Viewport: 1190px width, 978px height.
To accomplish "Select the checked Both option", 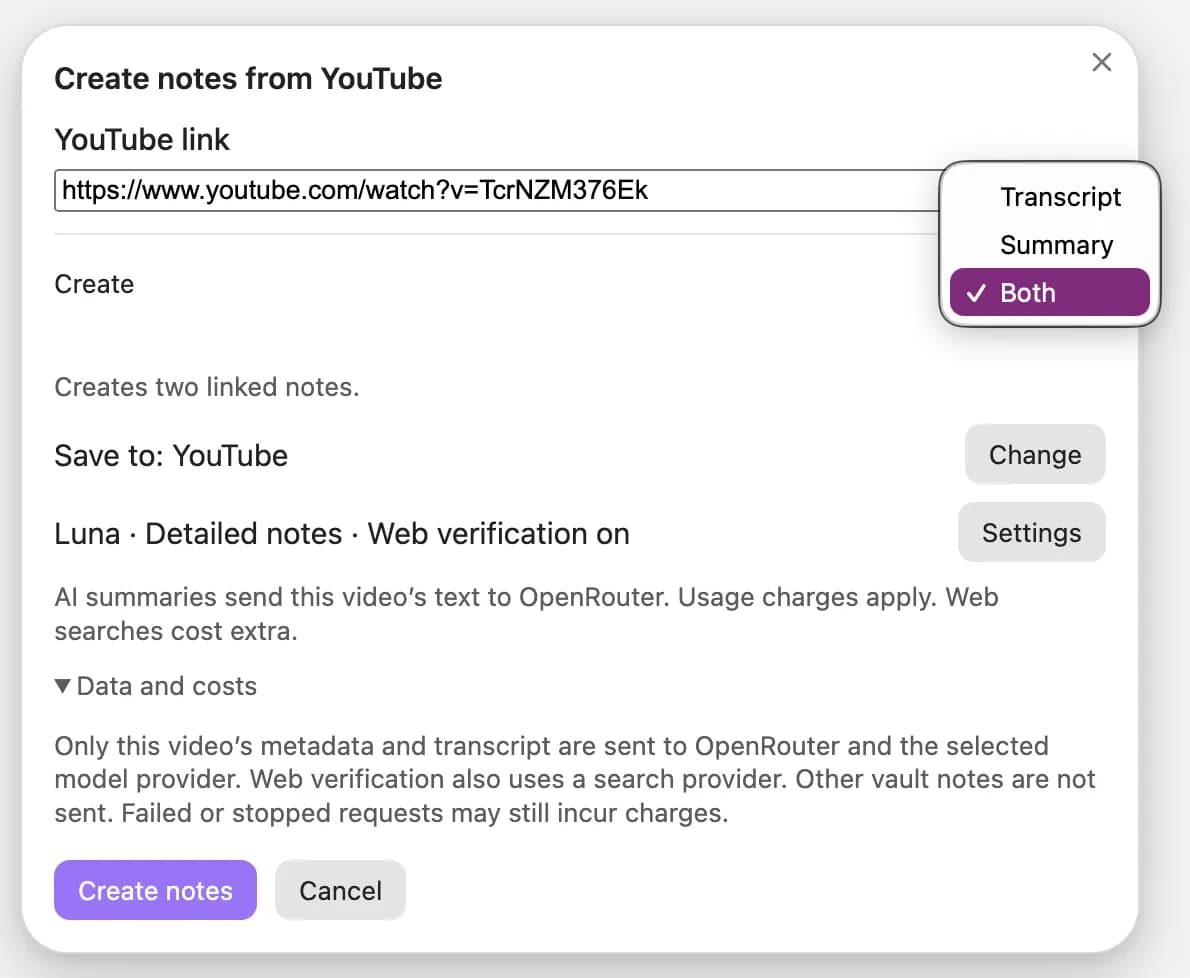I will [1050, 292].
